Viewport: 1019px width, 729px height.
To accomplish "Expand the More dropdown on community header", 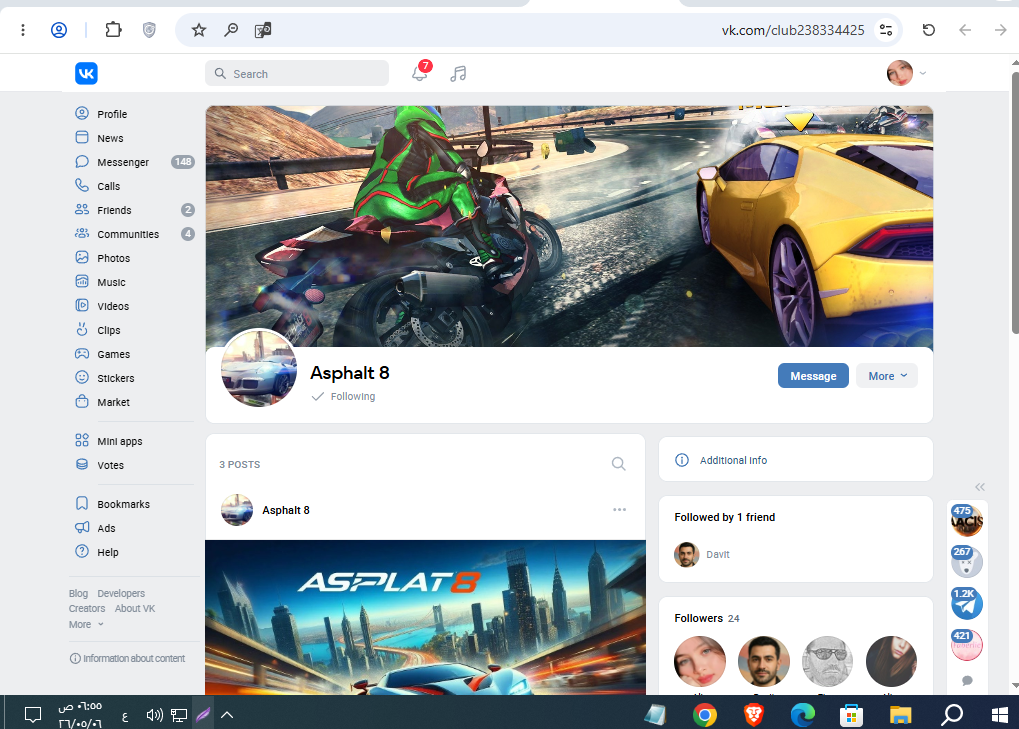I will pyautogui.click(x=887, y=376).
